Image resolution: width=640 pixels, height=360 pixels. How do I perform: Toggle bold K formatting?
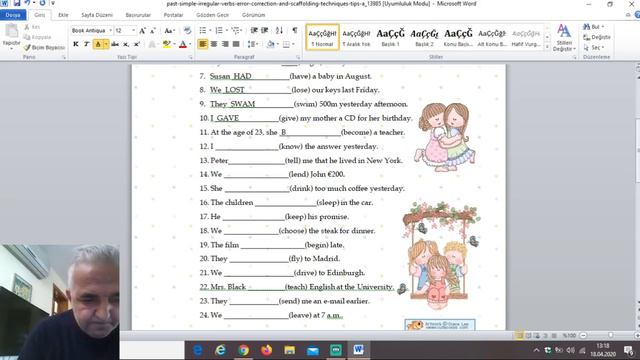(76, 44)
